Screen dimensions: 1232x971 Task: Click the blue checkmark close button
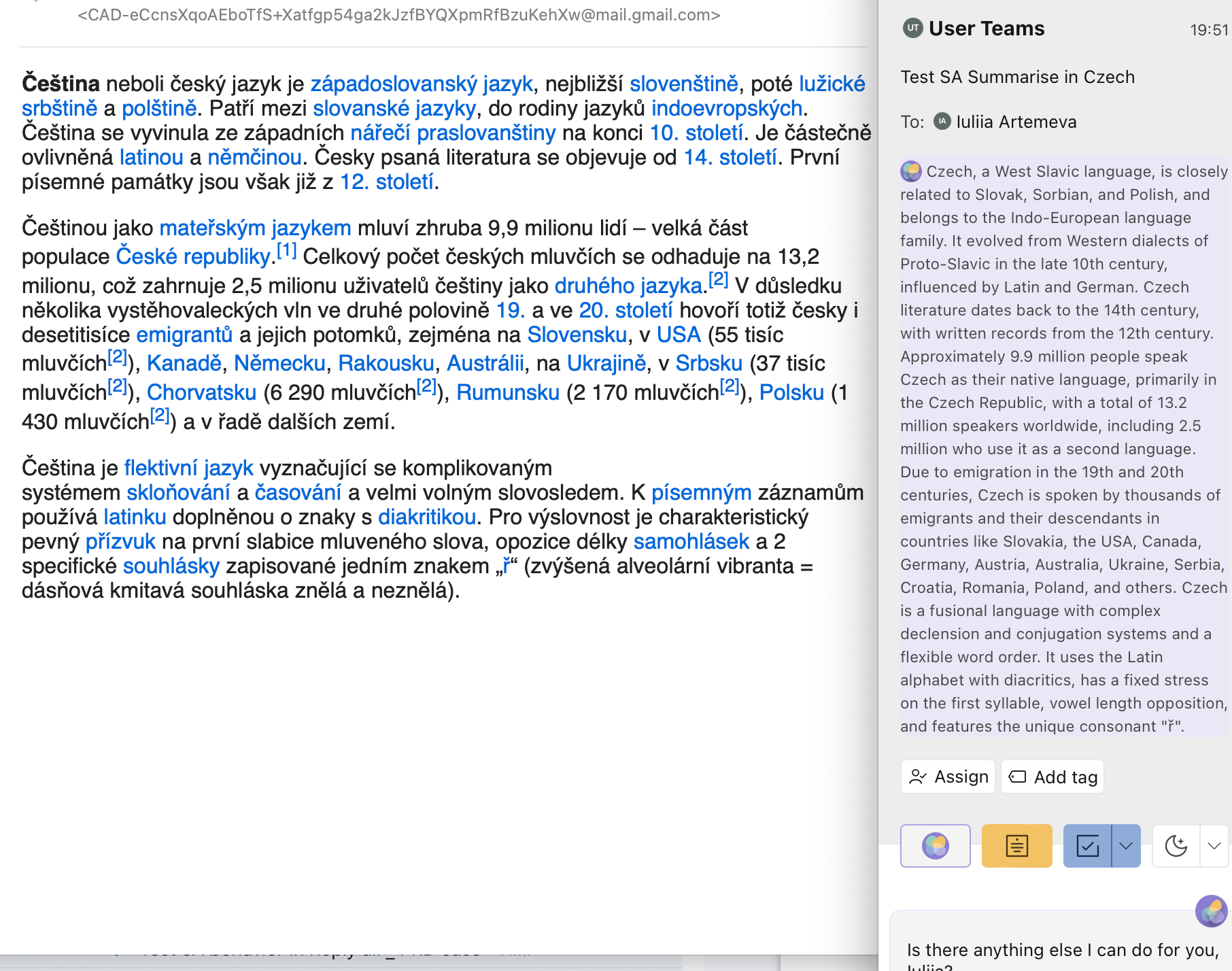pyautogui.click(x=1087, y=846)
